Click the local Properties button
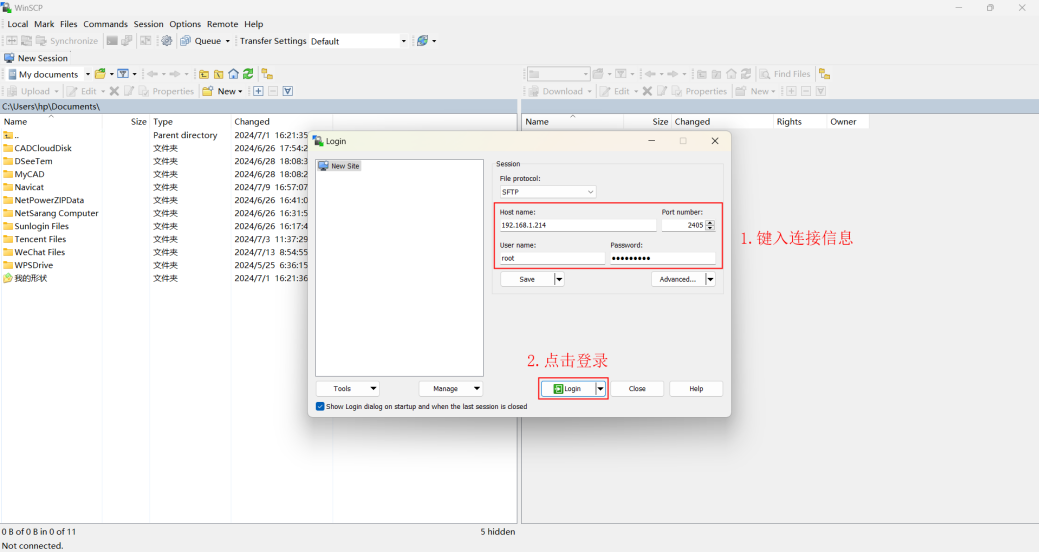1039x552 pixels. 166,91
